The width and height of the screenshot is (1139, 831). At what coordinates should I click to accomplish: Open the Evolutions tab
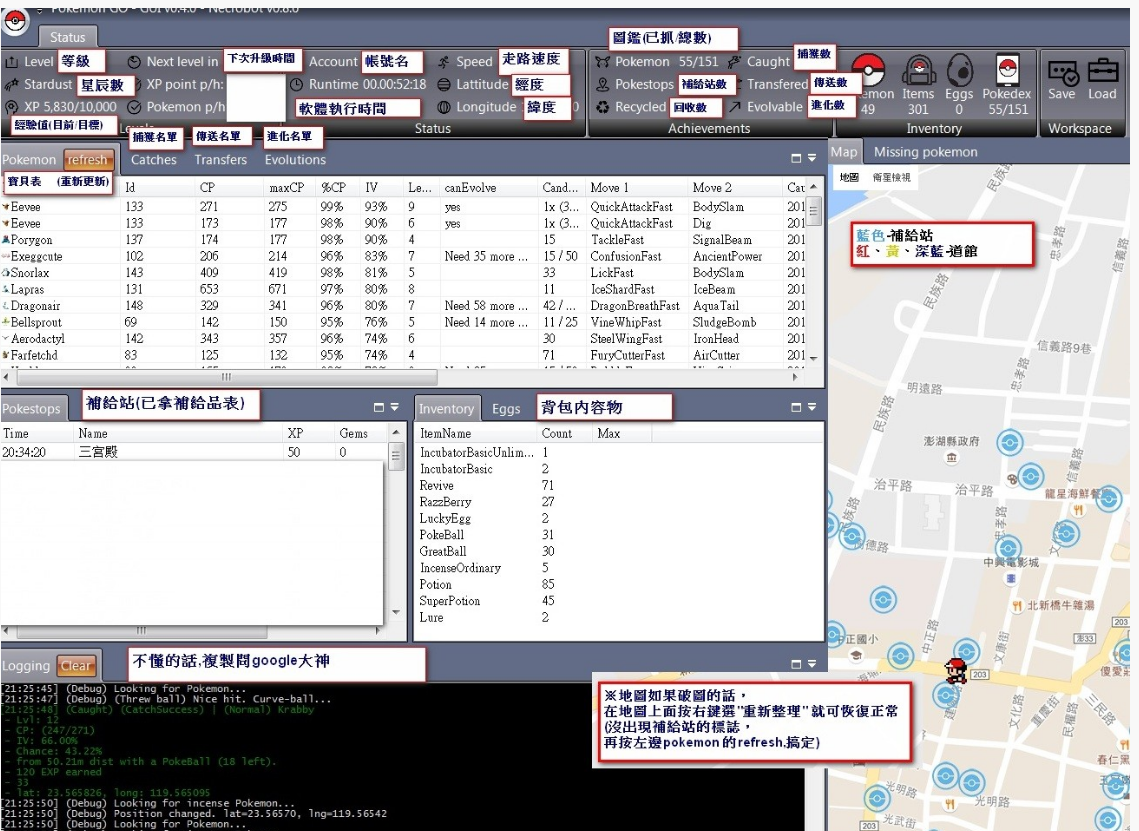click(295, 160)
